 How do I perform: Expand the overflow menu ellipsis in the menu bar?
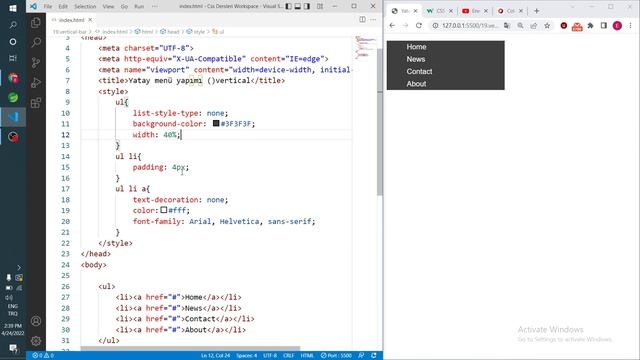(x=155, y=7)
